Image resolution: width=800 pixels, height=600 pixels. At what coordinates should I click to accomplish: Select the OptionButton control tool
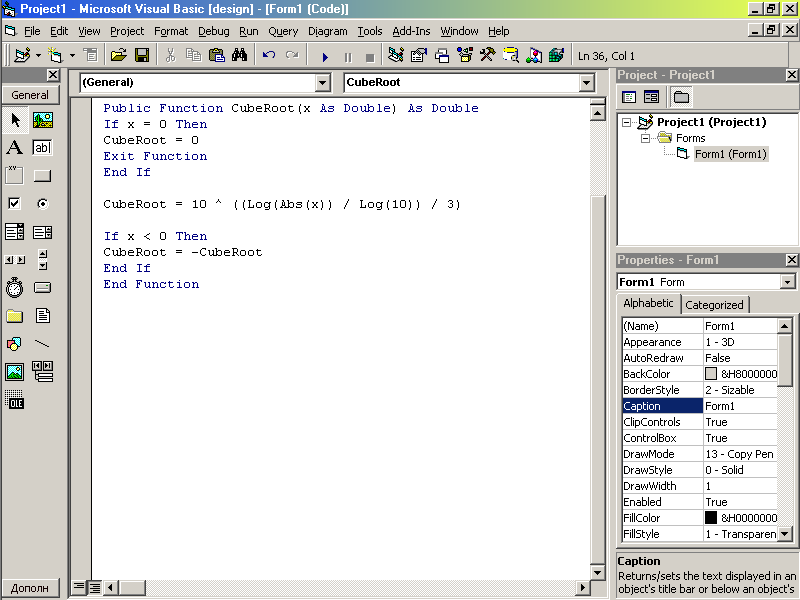[x=43, y=204]
